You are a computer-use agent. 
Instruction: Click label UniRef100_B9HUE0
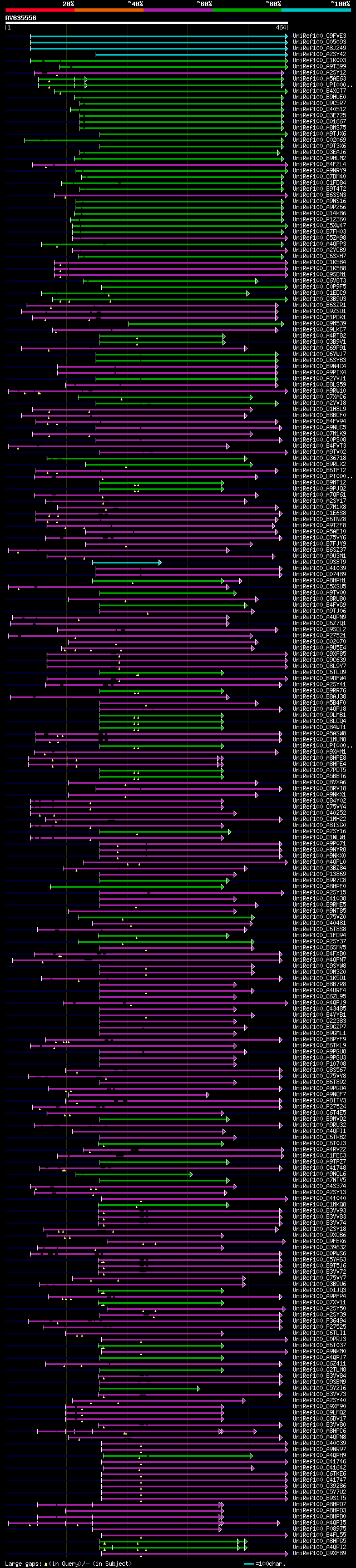tap(319, 97)
